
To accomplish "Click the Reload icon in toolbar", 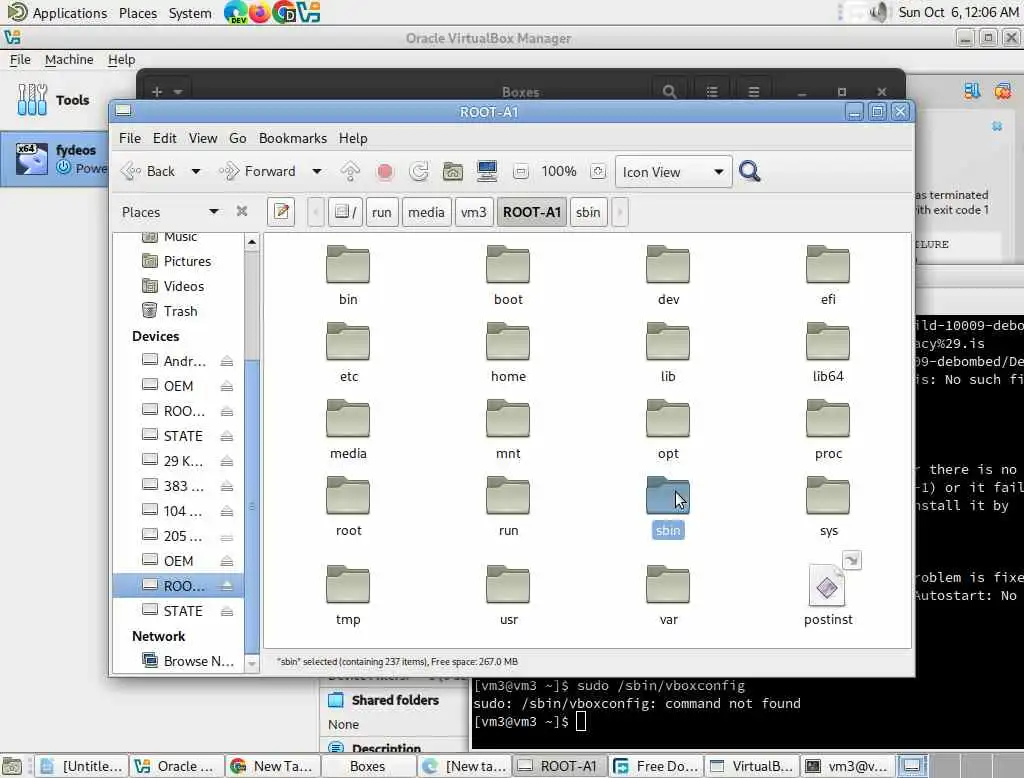I will tap(419, 171).
